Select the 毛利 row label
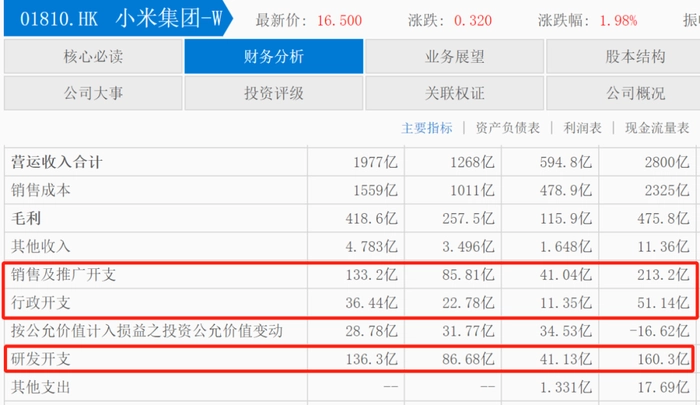700x405 pixels. (26, 217)
